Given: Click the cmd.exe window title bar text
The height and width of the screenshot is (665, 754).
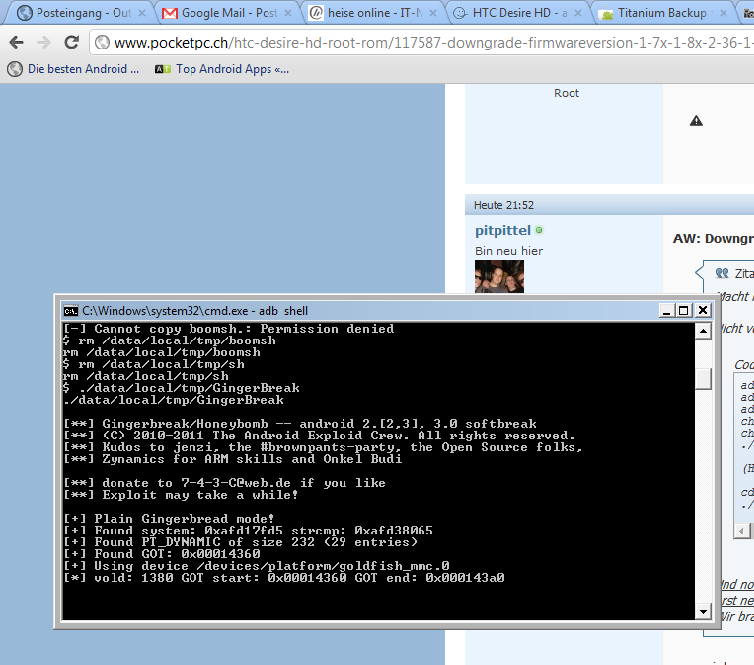Looking at the screenshot, I should [195, 311].
